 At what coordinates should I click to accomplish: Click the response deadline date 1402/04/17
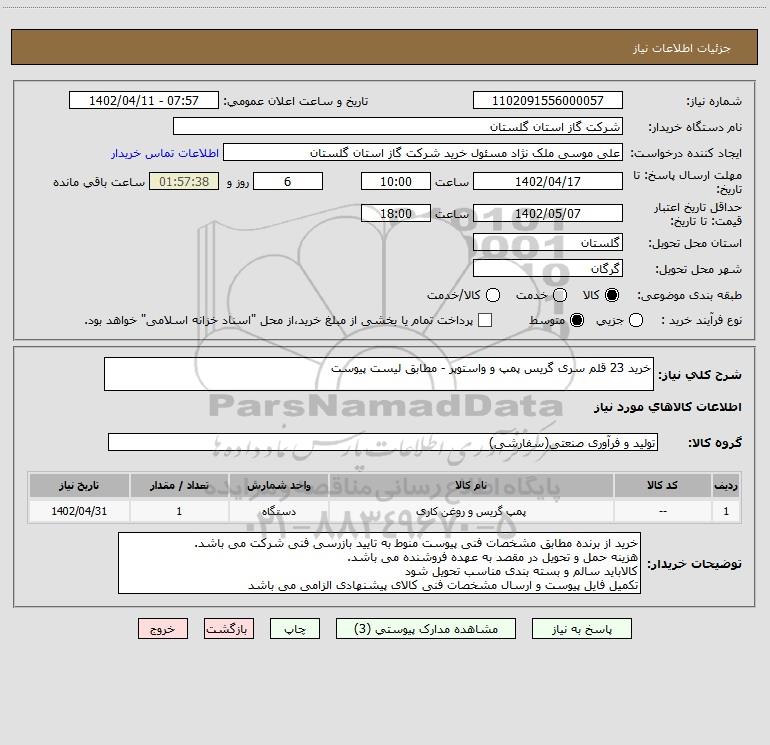548,181
